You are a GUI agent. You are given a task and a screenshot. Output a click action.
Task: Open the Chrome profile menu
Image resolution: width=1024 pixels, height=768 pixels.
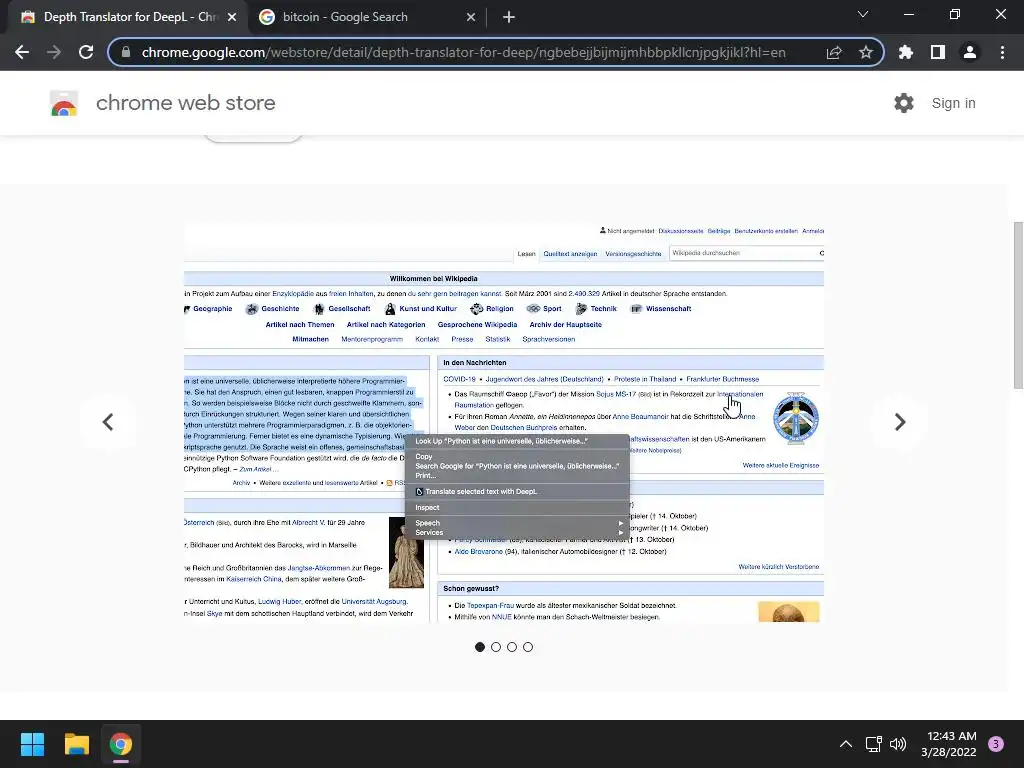coord(970,52)
